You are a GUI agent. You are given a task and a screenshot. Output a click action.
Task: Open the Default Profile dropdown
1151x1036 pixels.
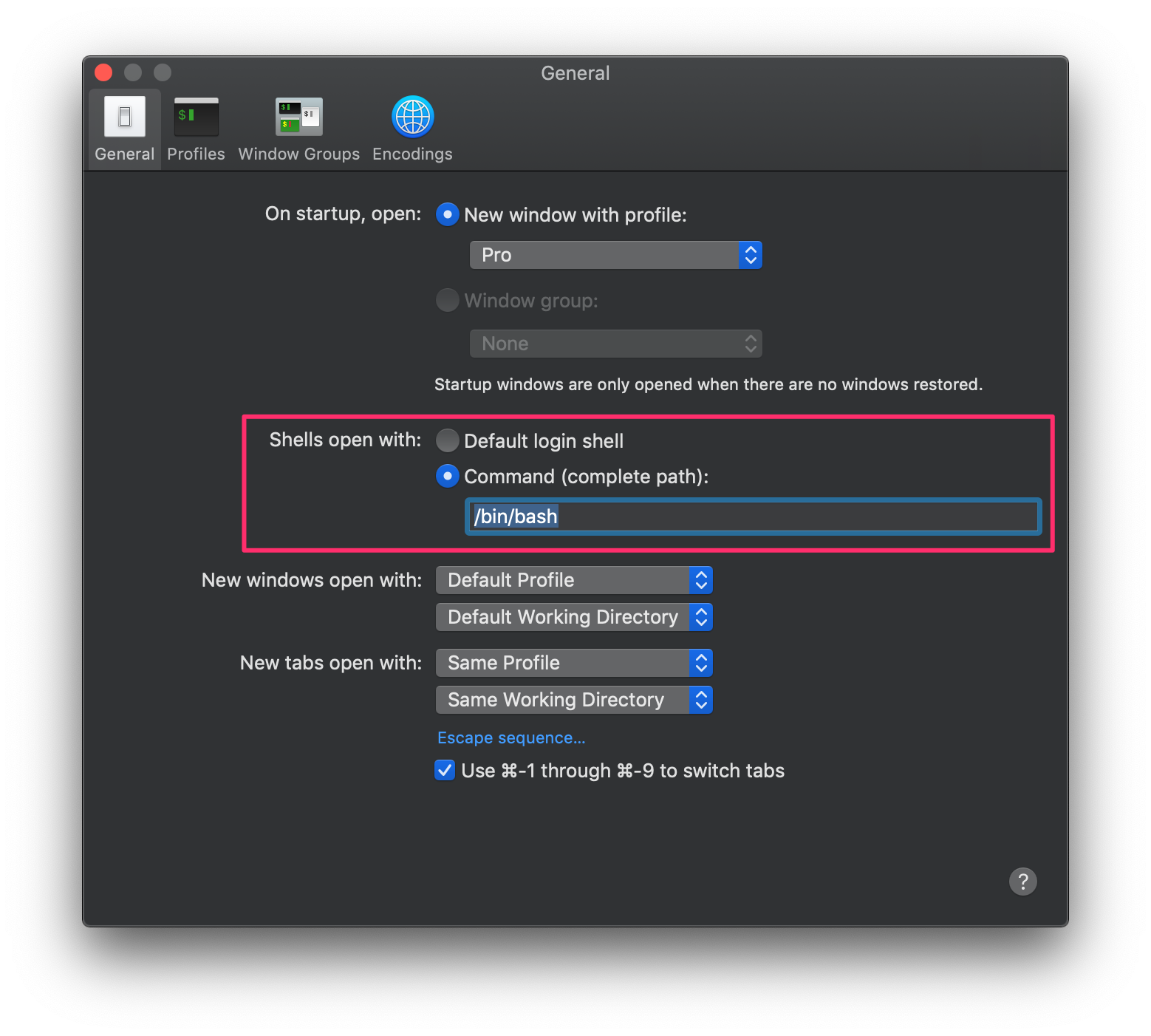(574, 580)
